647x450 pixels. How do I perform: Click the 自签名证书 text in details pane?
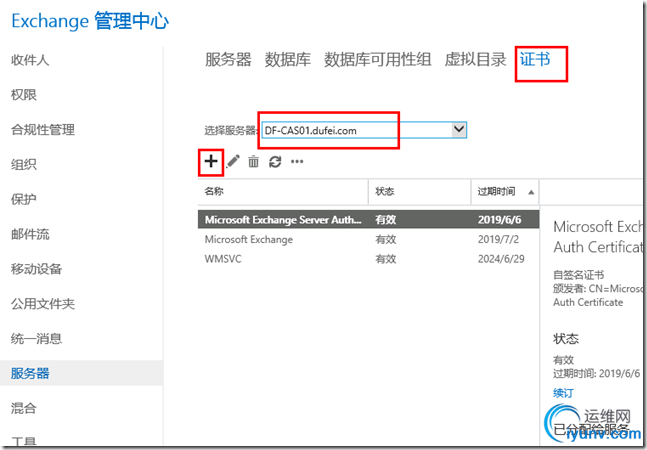click(579, 275)
